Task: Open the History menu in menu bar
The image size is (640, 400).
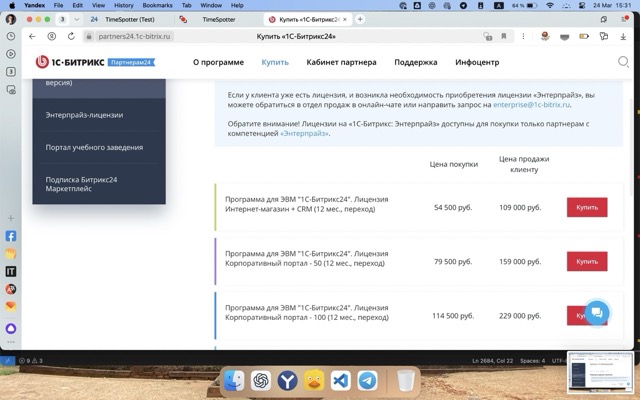Action: (123, 5)
